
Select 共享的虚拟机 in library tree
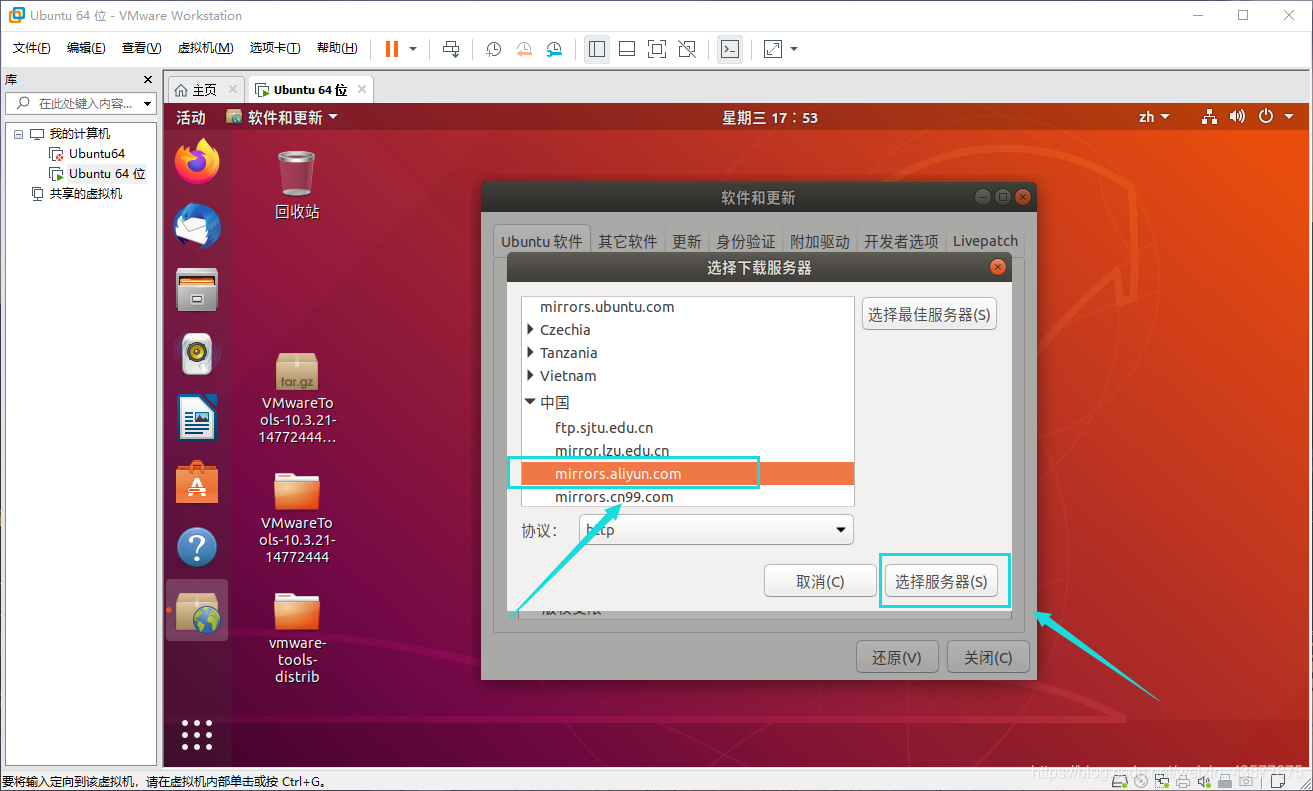86,194
